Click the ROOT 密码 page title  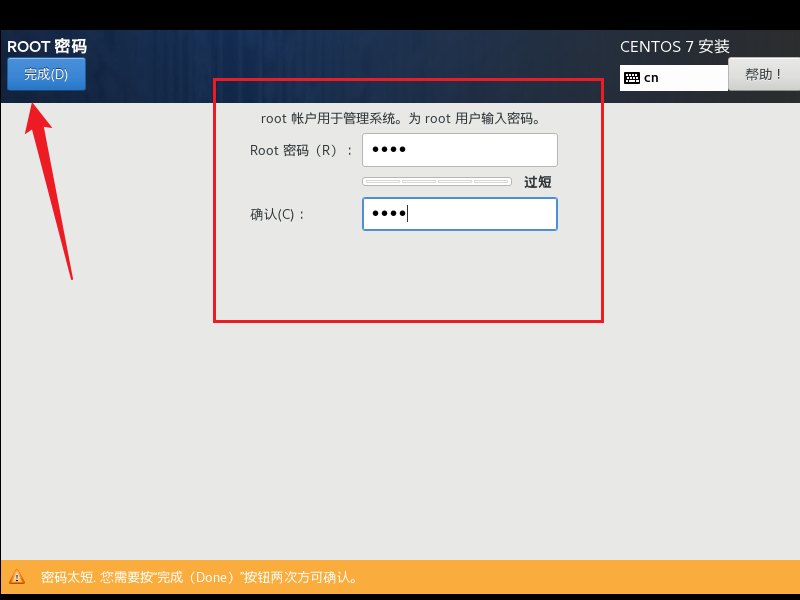pyautogui.click(x=47, y=46)
